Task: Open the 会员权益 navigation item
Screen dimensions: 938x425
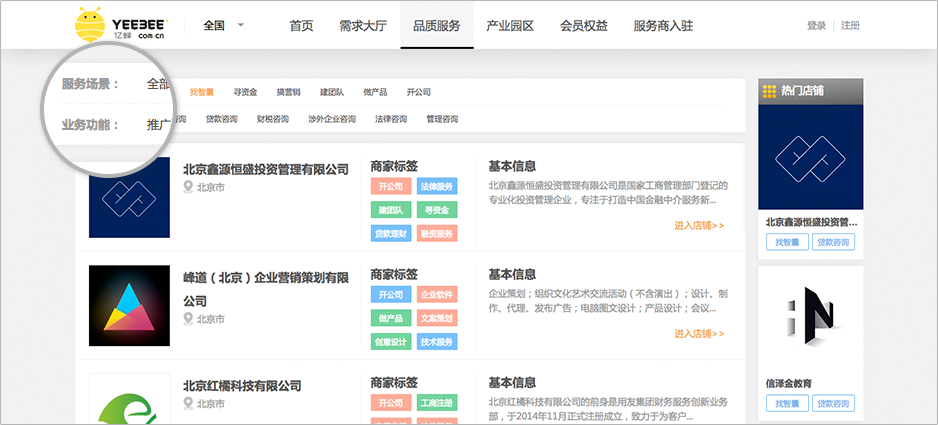Action: tap(584, 26)
